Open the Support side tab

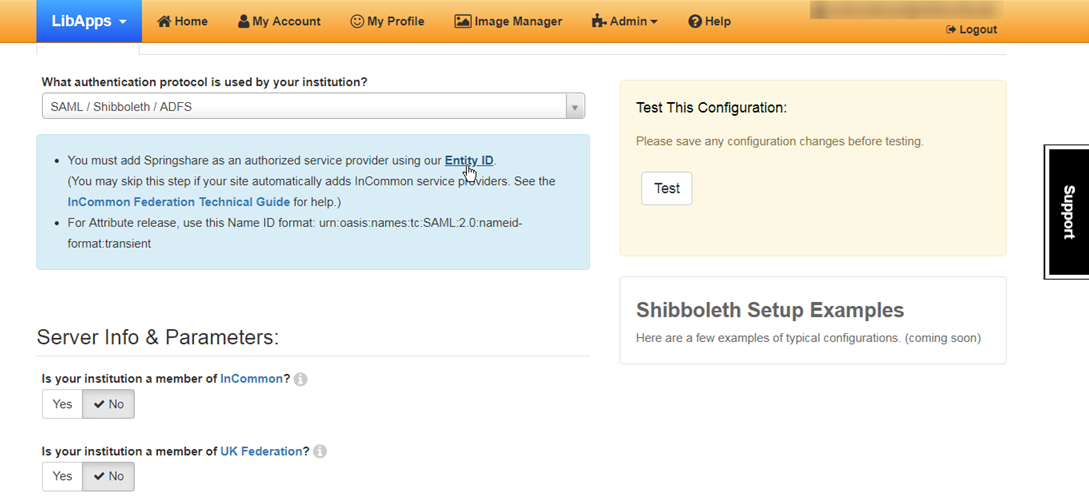pyautogui.click(x=1067, y=212)
